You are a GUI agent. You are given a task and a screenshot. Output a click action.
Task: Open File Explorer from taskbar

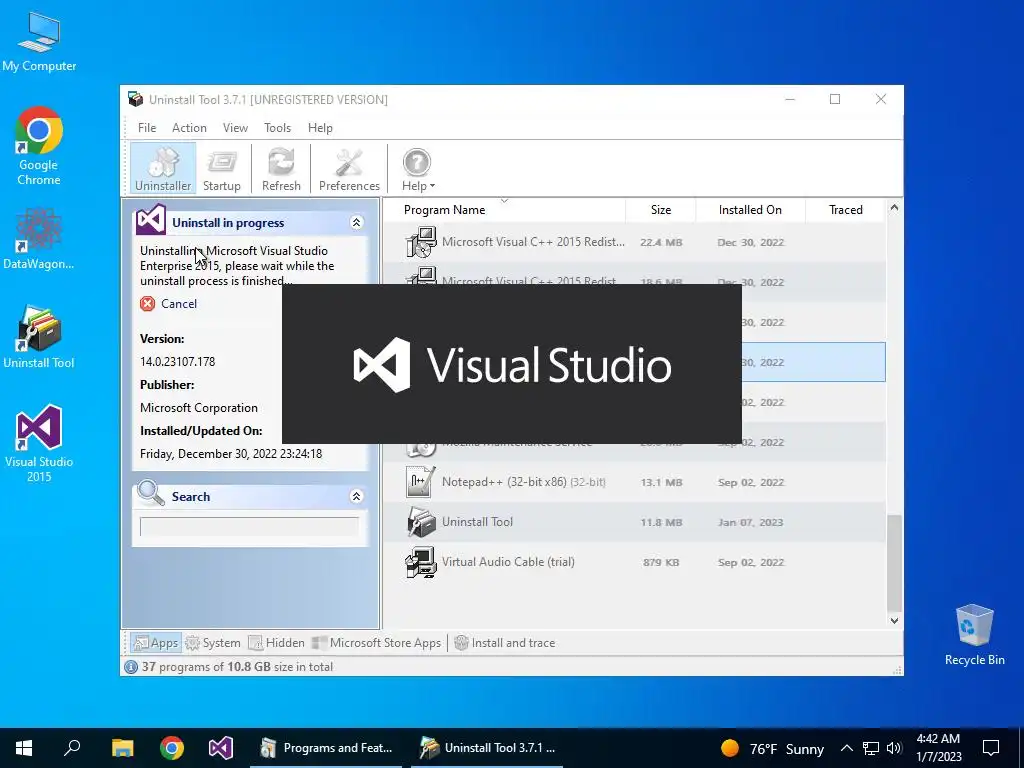[x=122, y=748]
